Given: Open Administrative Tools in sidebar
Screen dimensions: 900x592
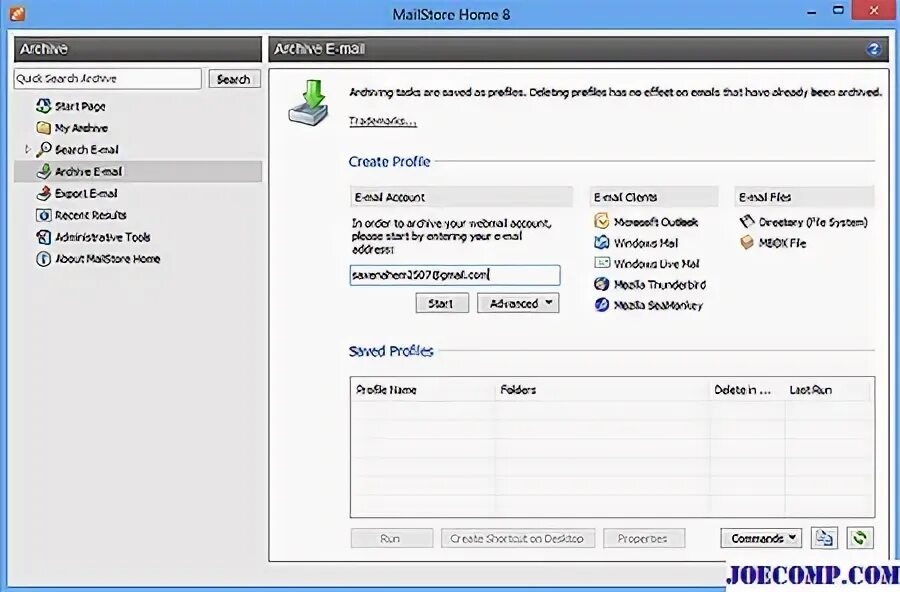Looking at the screenshot, I should 102,237.
